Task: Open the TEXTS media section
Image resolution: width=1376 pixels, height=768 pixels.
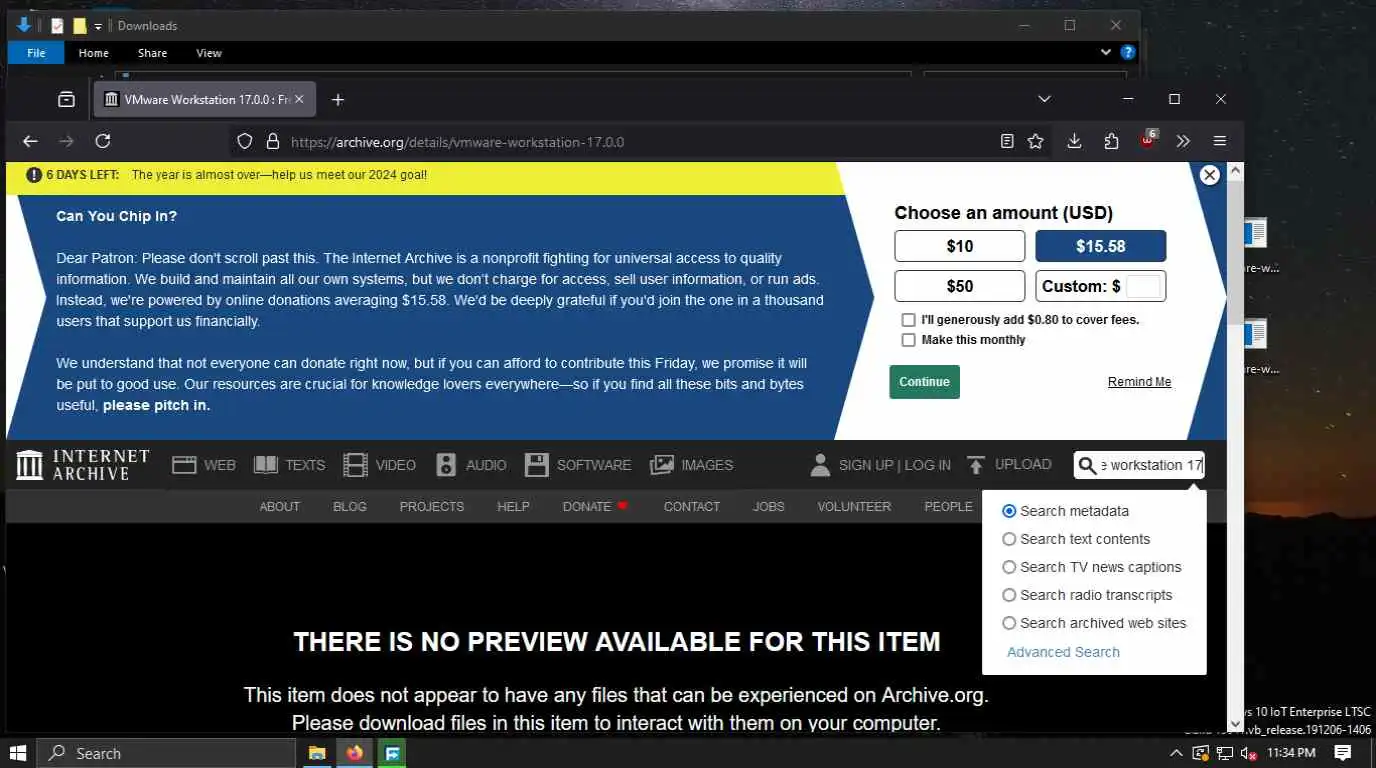Action: (x=289, y=465)
